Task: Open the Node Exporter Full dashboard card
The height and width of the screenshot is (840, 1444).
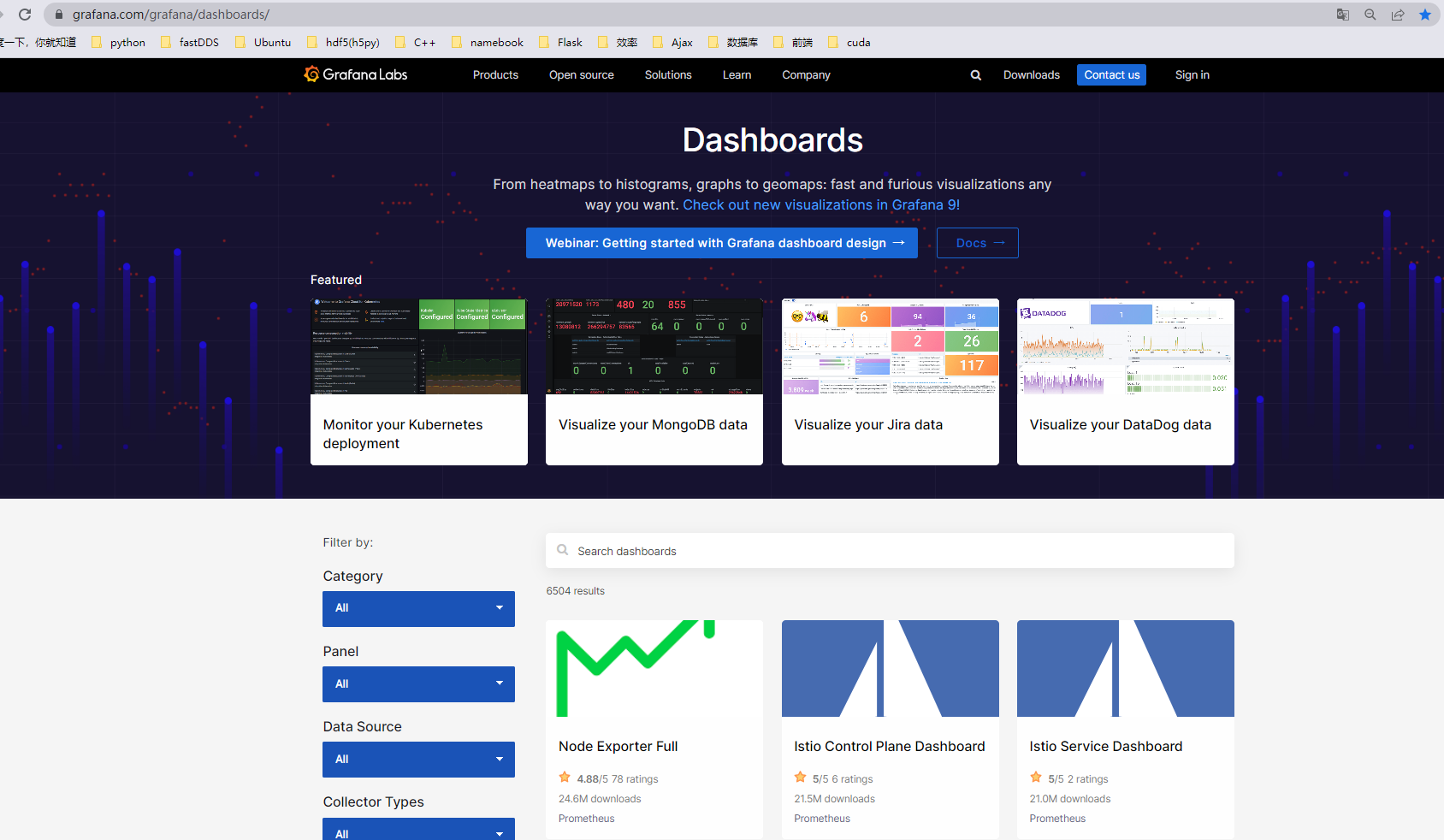Action: 654,729
